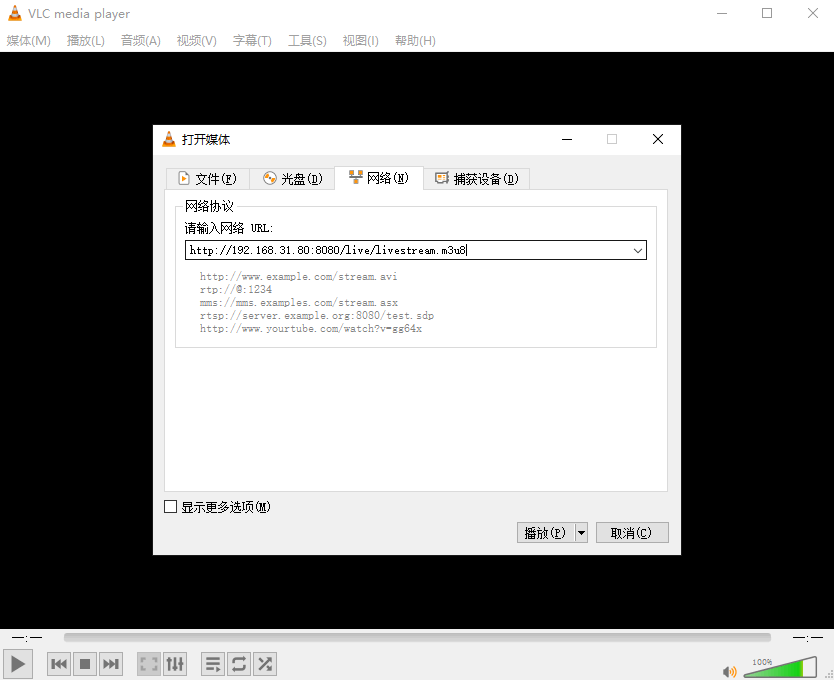Click the 取消(C) button
The width and height of the screenshot is (834, 680).
coord(632,533)
